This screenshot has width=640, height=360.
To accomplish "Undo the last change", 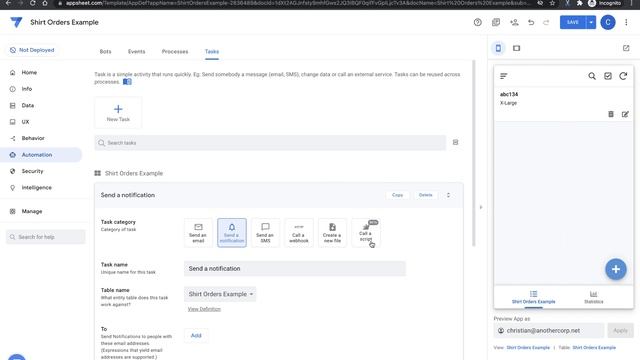I will pos(531,22).
